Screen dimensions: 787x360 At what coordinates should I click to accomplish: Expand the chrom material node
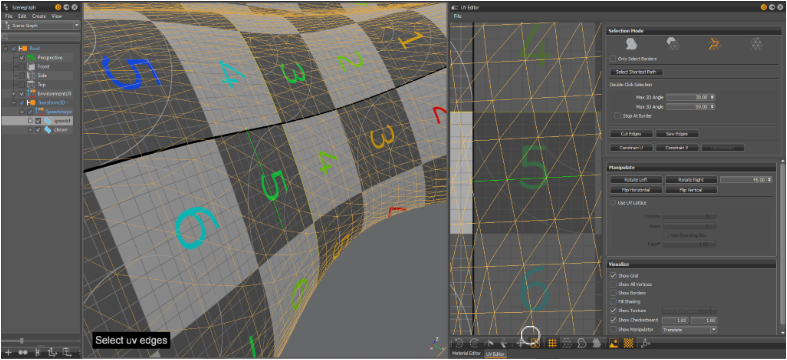point(30,130)
